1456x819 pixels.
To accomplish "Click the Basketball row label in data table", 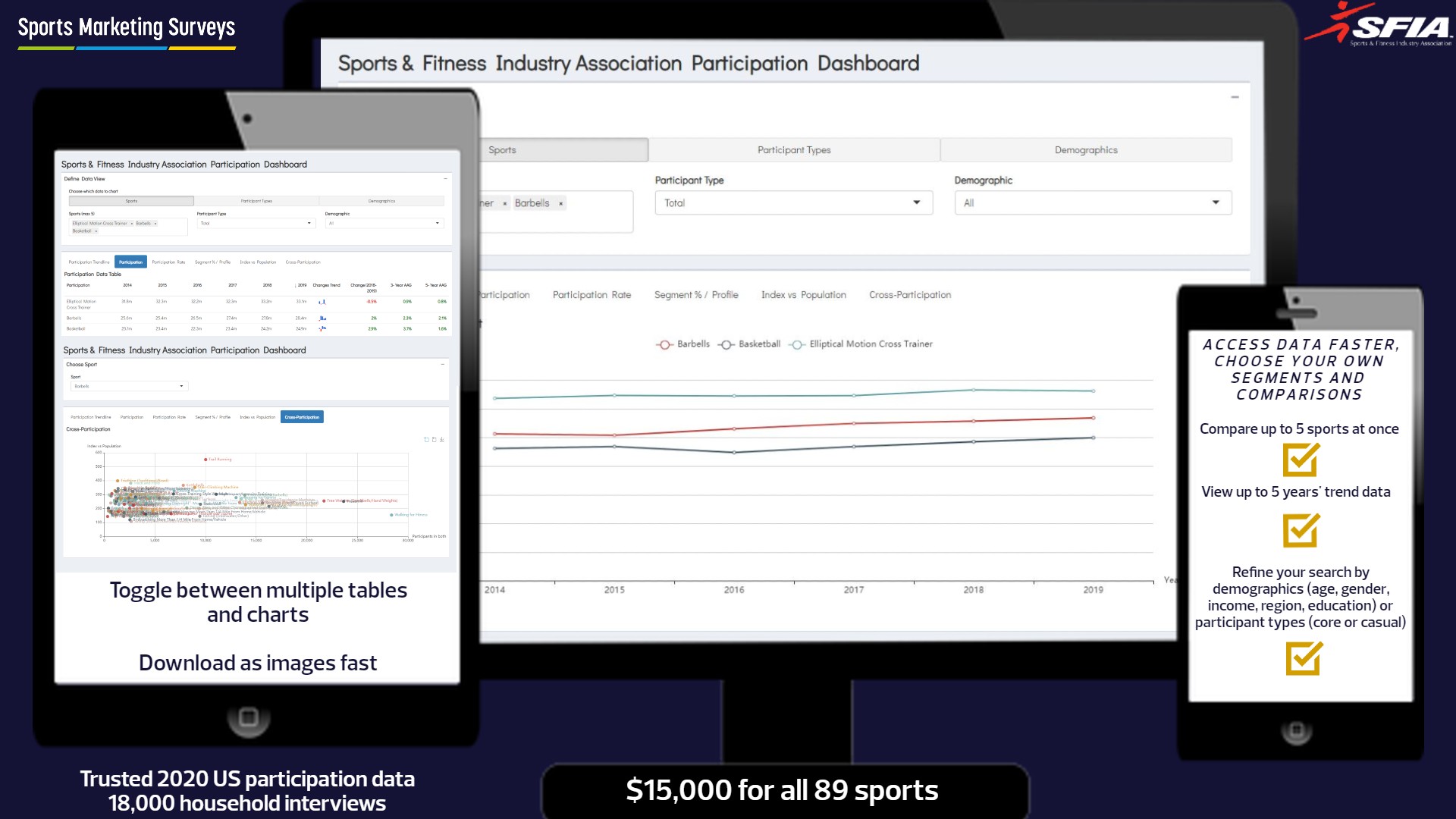I will point(76,329).
